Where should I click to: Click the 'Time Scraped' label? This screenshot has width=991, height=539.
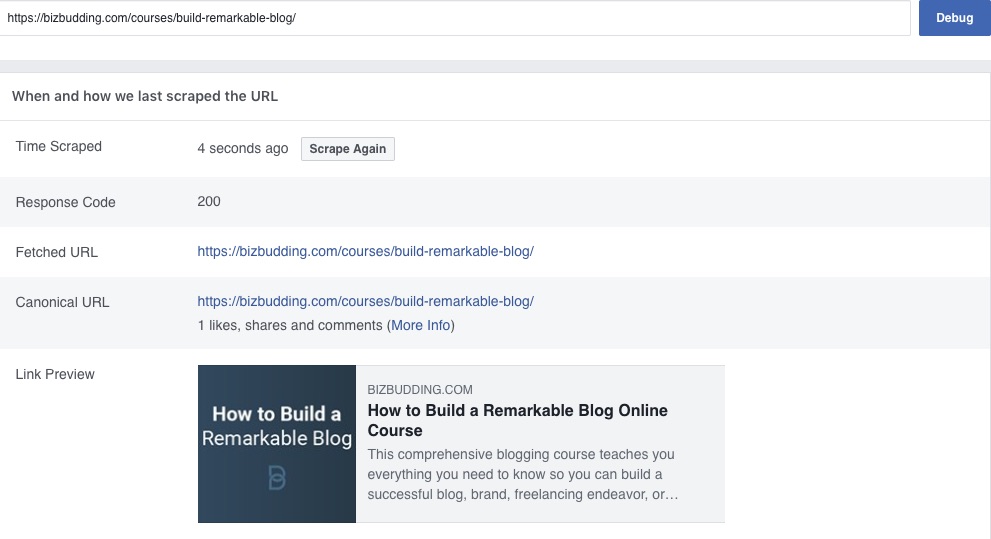(x=59, y=147)
